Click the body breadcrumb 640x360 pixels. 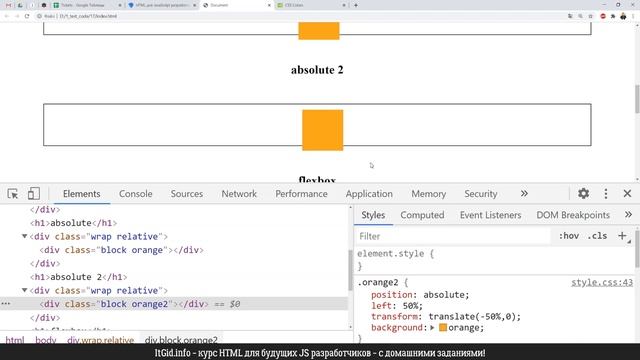[45, 340]
